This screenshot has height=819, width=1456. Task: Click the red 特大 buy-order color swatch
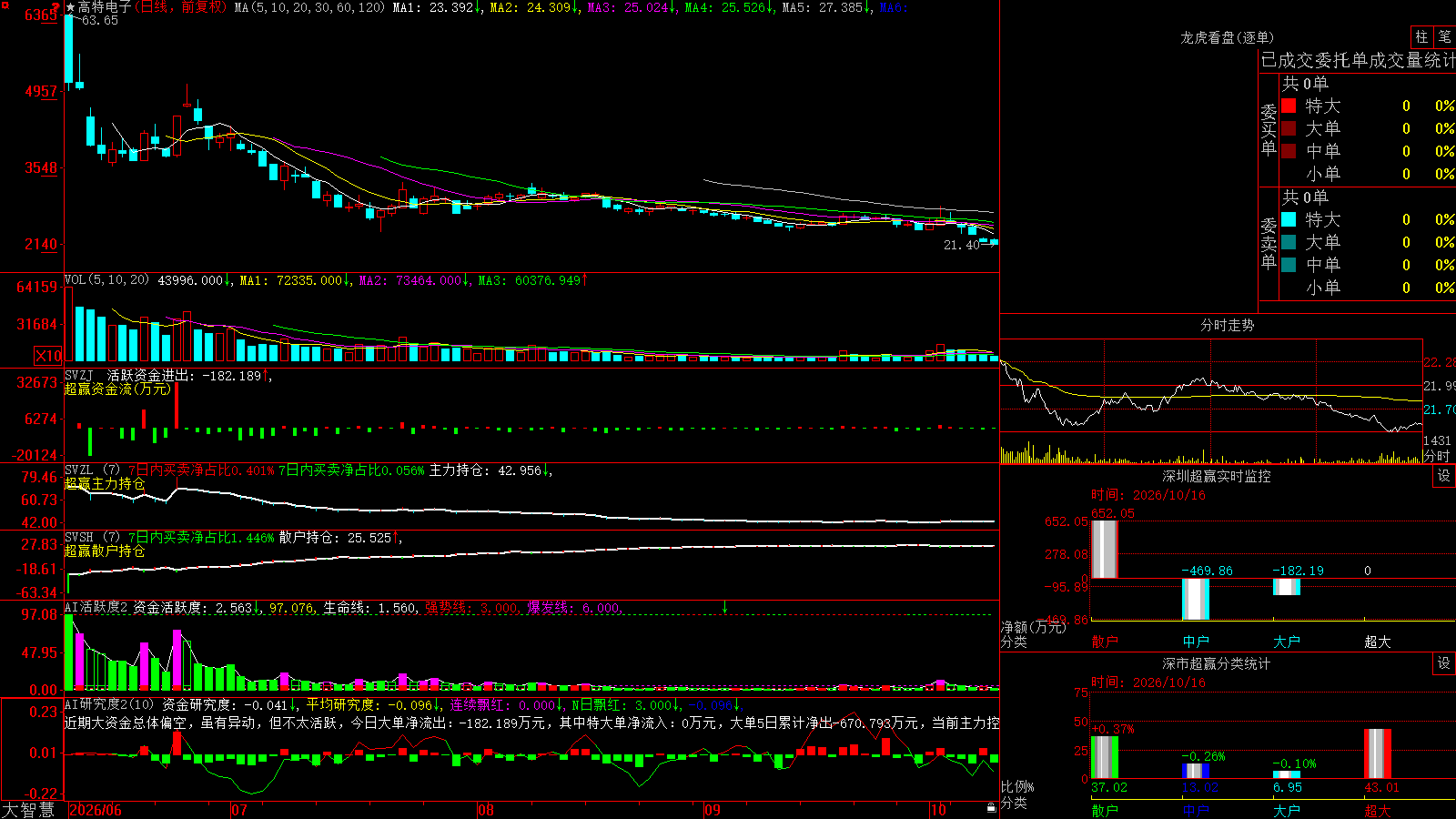[x=1289, y=106]
